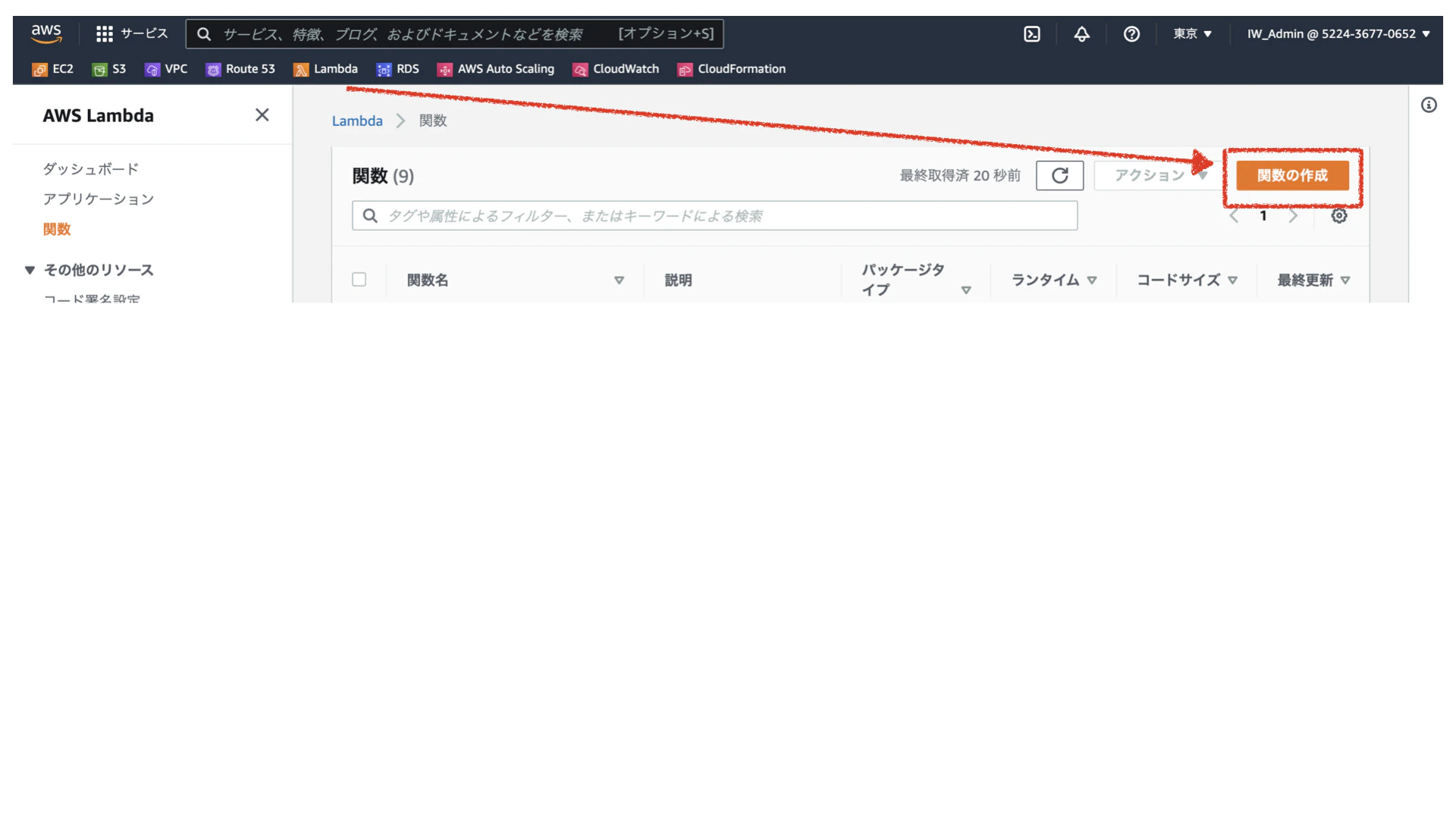Refresh the functions list
1456x819 pixels.
pos(1059,175)
